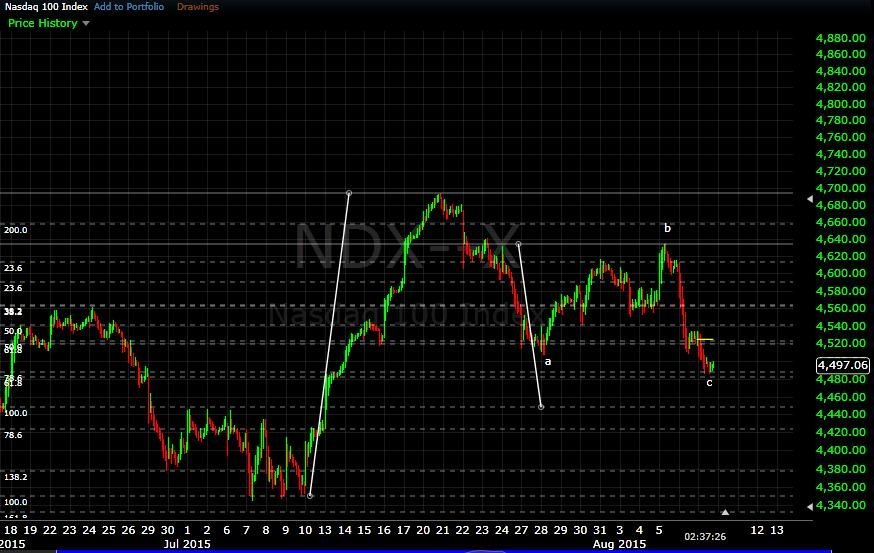Select the Price History label

point(41,23)
